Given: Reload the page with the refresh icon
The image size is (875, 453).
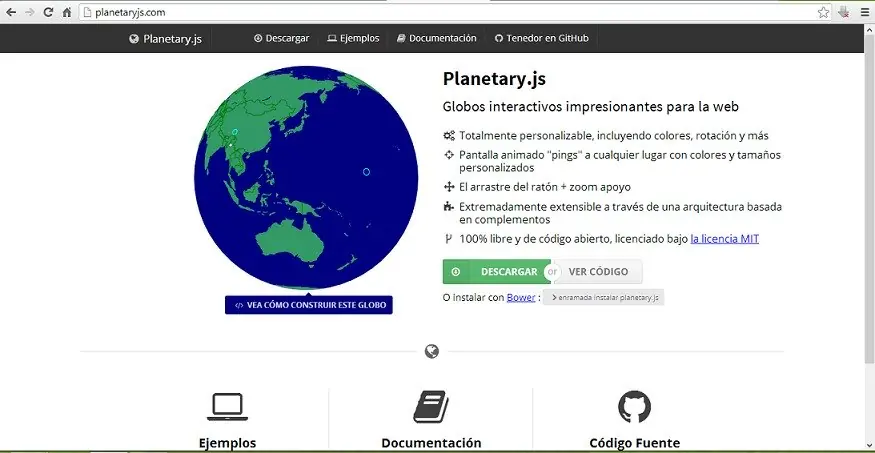Looking at the screenshot, I should [49, 12].
